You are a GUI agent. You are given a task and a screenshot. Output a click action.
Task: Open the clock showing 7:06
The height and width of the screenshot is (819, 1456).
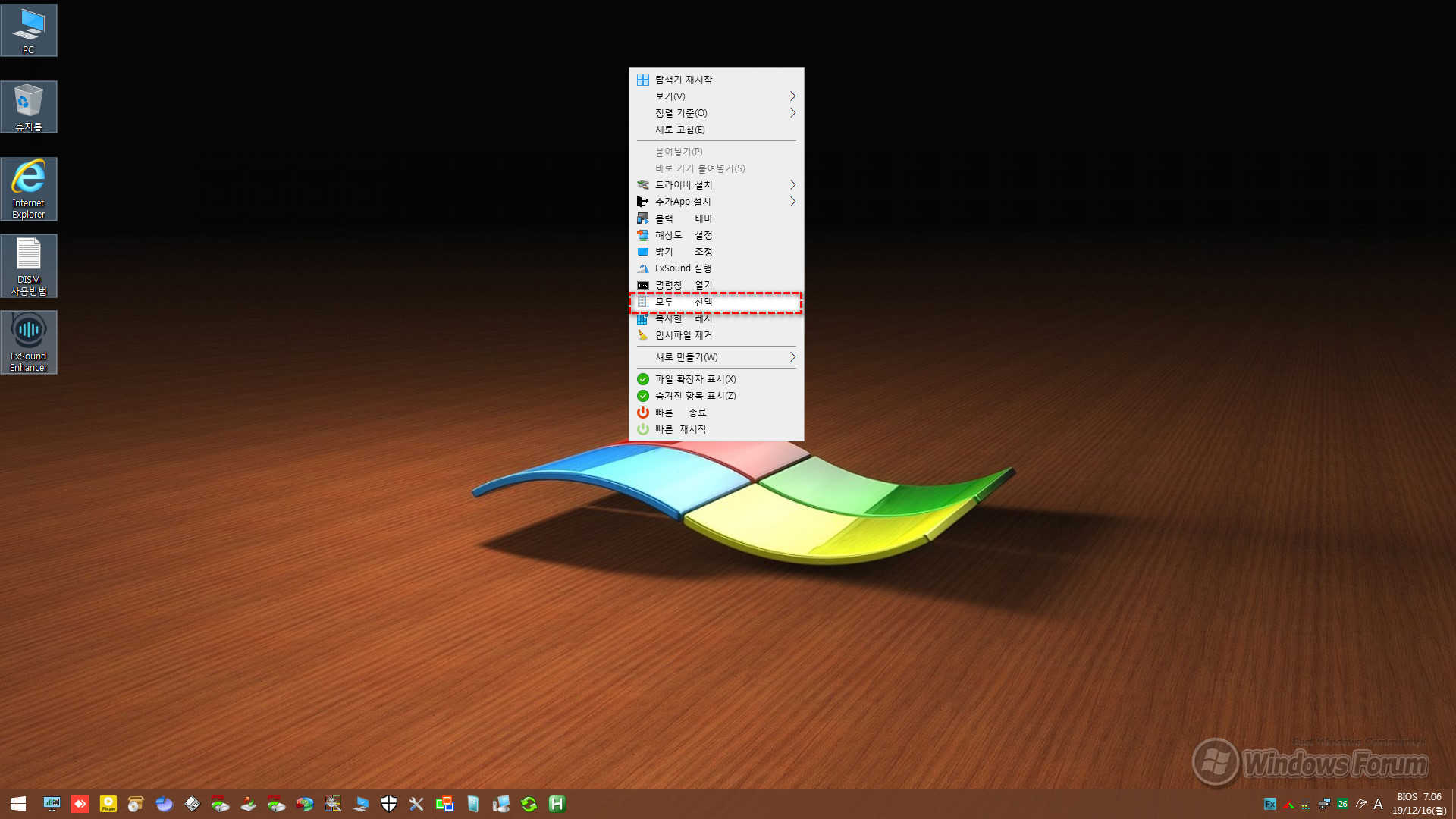pyautogui.click(x=1419, y=804)
